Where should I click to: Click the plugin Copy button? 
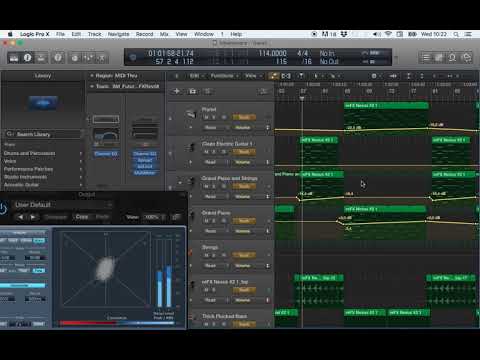pos(82,217)
